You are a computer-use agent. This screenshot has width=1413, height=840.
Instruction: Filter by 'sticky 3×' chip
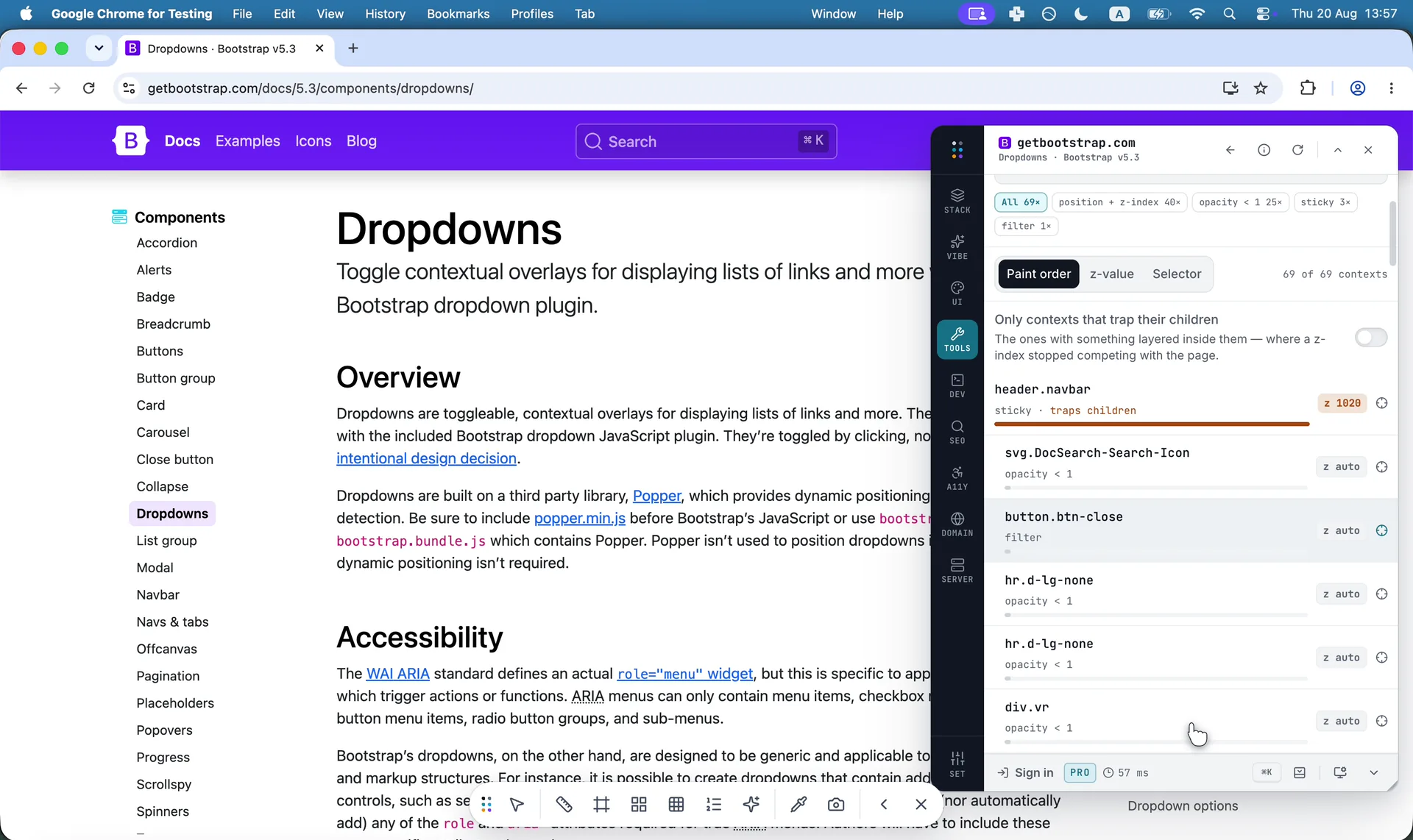tap(1325, 202)
